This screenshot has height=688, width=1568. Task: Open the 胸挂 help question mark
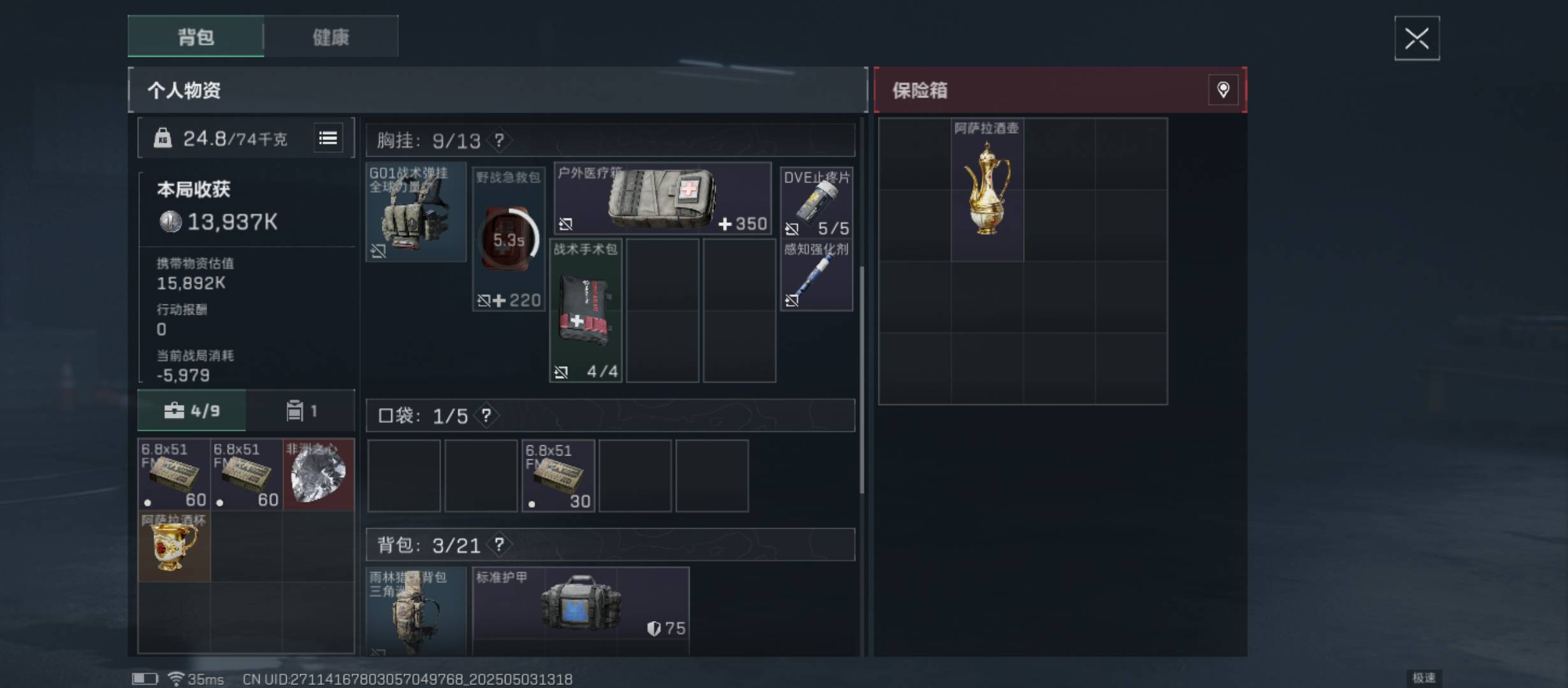pyautogui.click(x=499, y=140)
